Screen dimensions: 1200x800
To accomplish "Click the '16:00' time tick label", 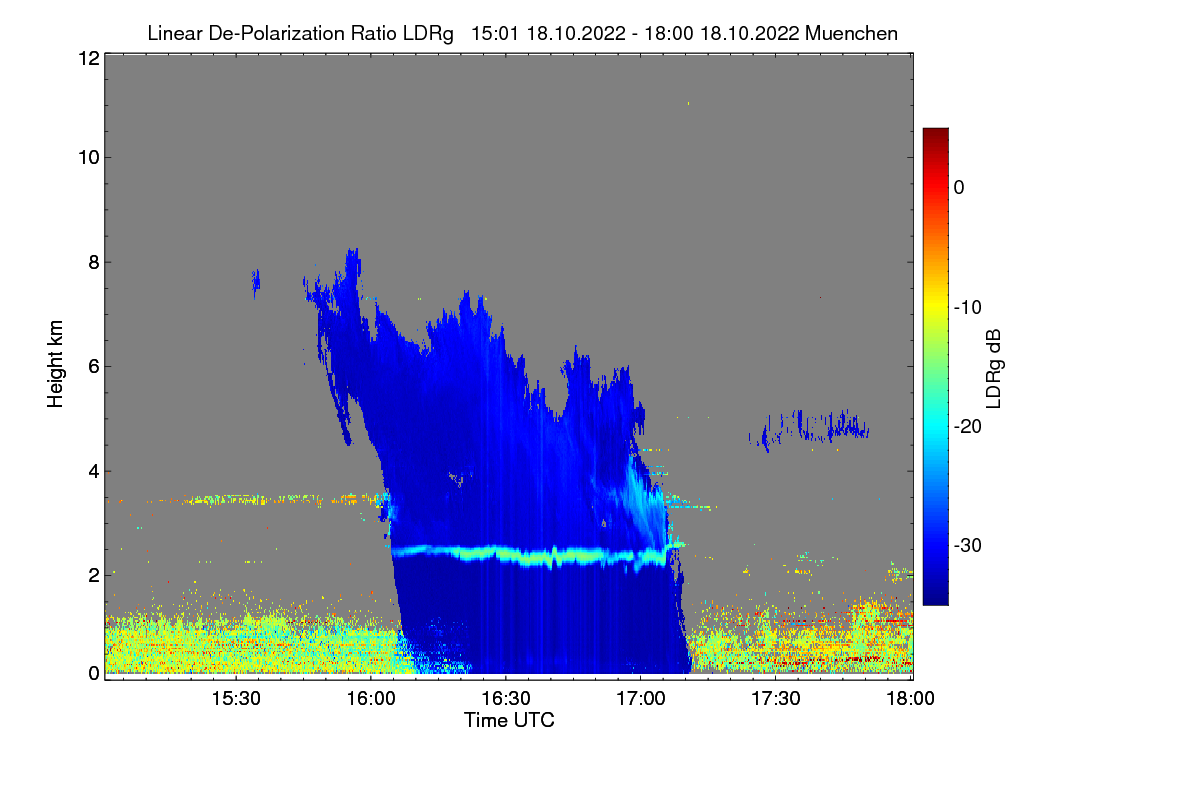I will [371, 698].
